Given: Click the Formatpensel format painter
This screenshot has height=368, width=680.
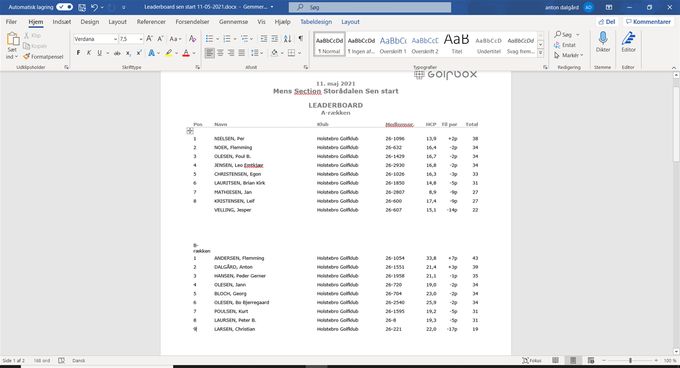Looking at the screenshot, I should 43,57.
